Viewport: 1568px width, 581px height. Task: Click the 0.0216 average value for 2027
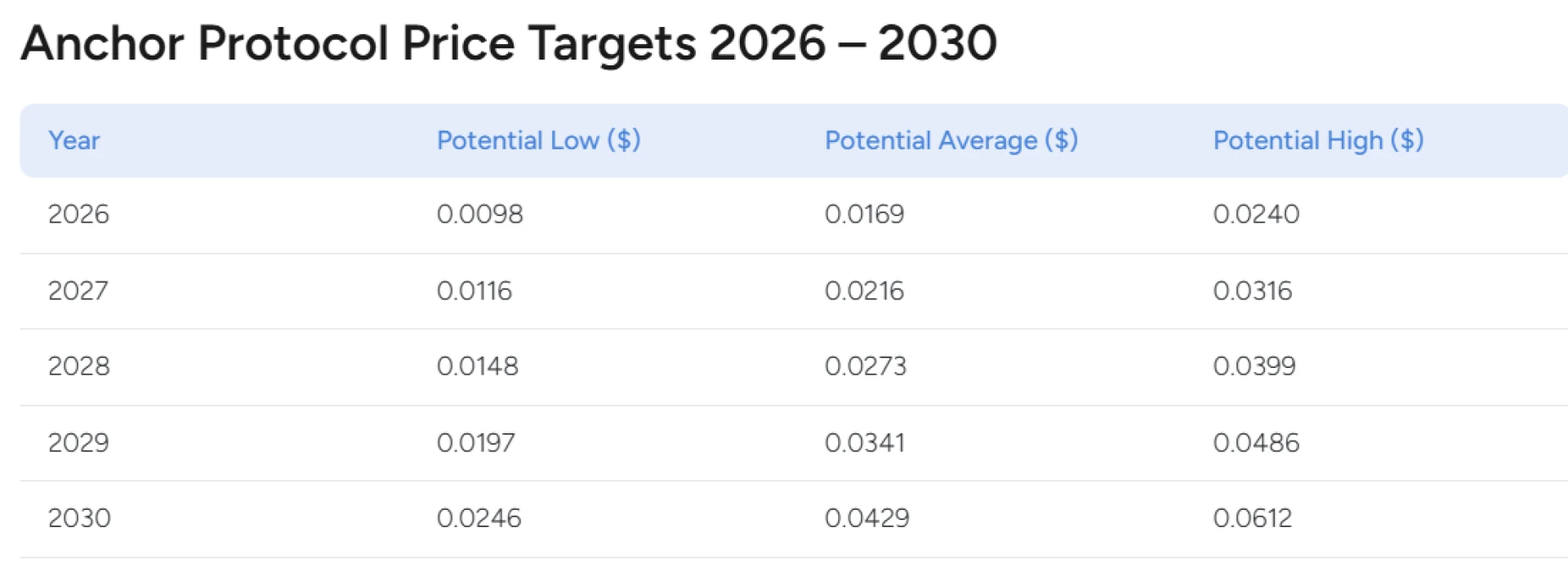(x=864, y=290)
